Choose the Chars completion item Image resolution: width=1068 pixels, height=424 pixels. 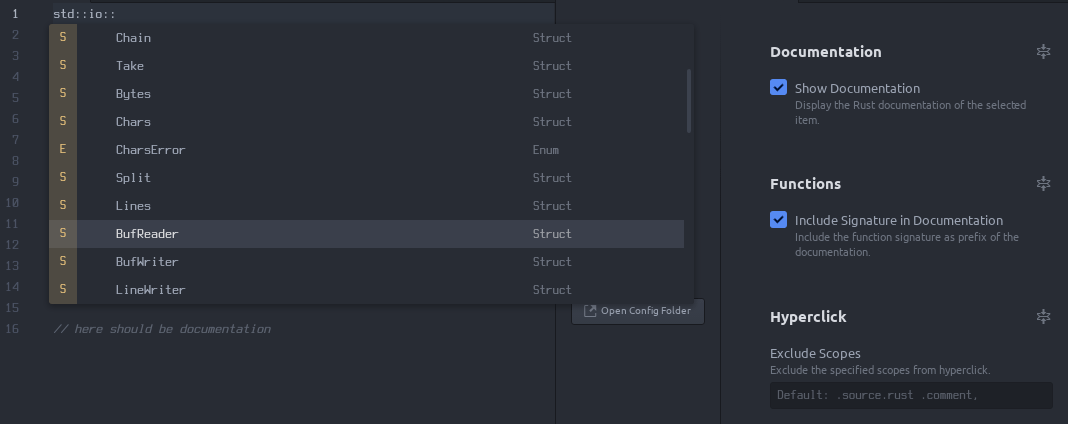coord(133,122)
